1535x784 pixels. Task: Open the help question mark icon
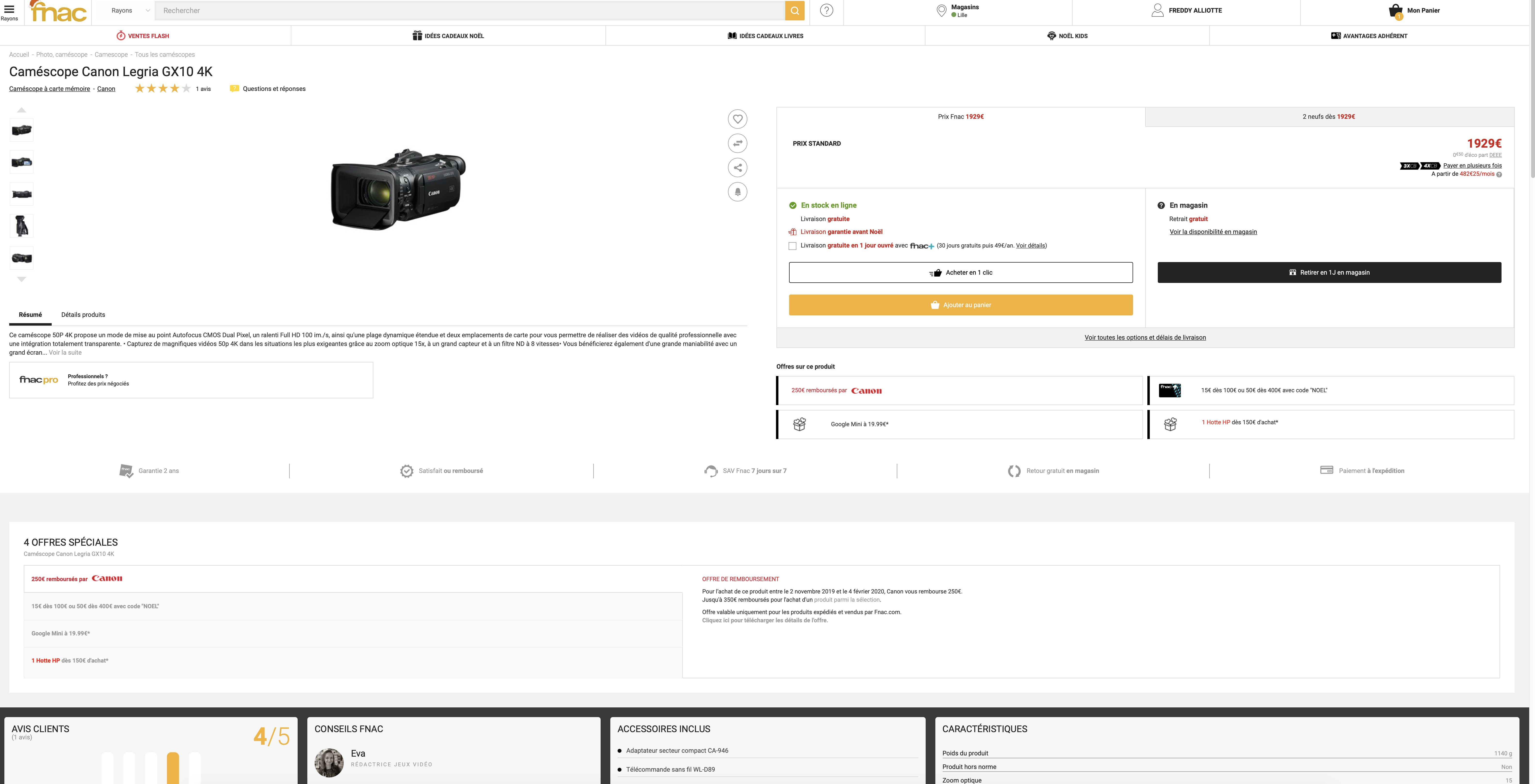pos(826,11)
